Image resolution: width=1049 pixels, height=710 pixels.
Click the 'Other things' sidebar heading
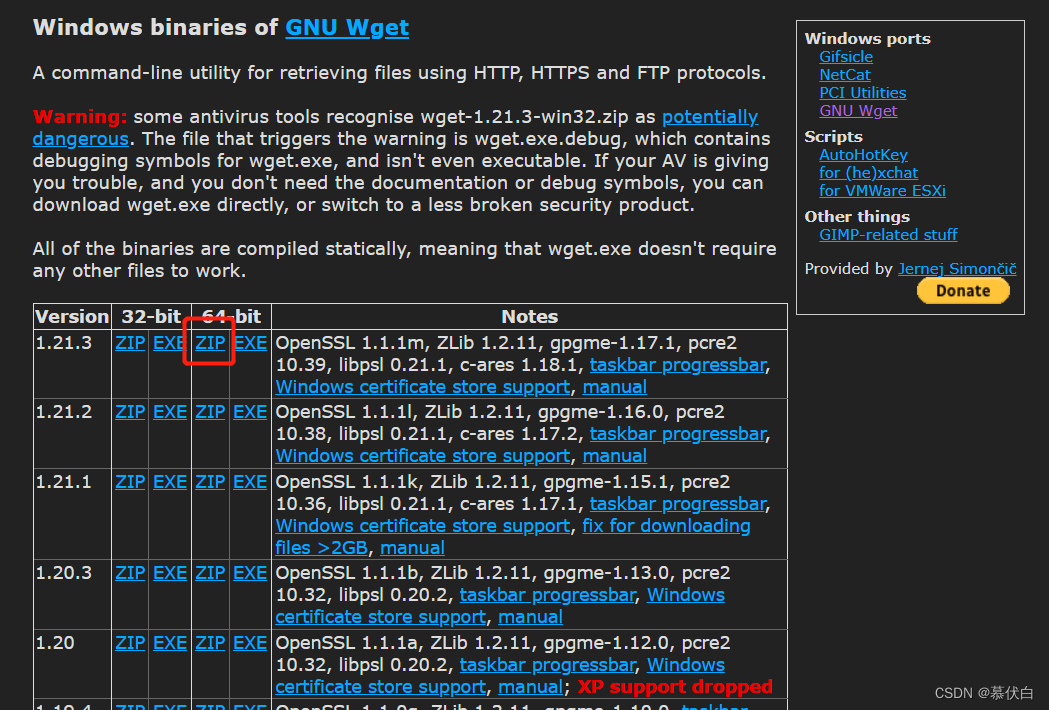(857, 217)
